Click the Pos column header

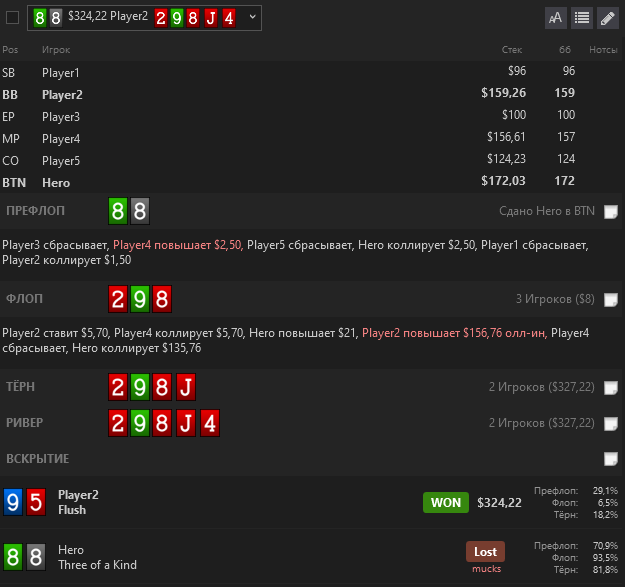[x=10, y=50]
